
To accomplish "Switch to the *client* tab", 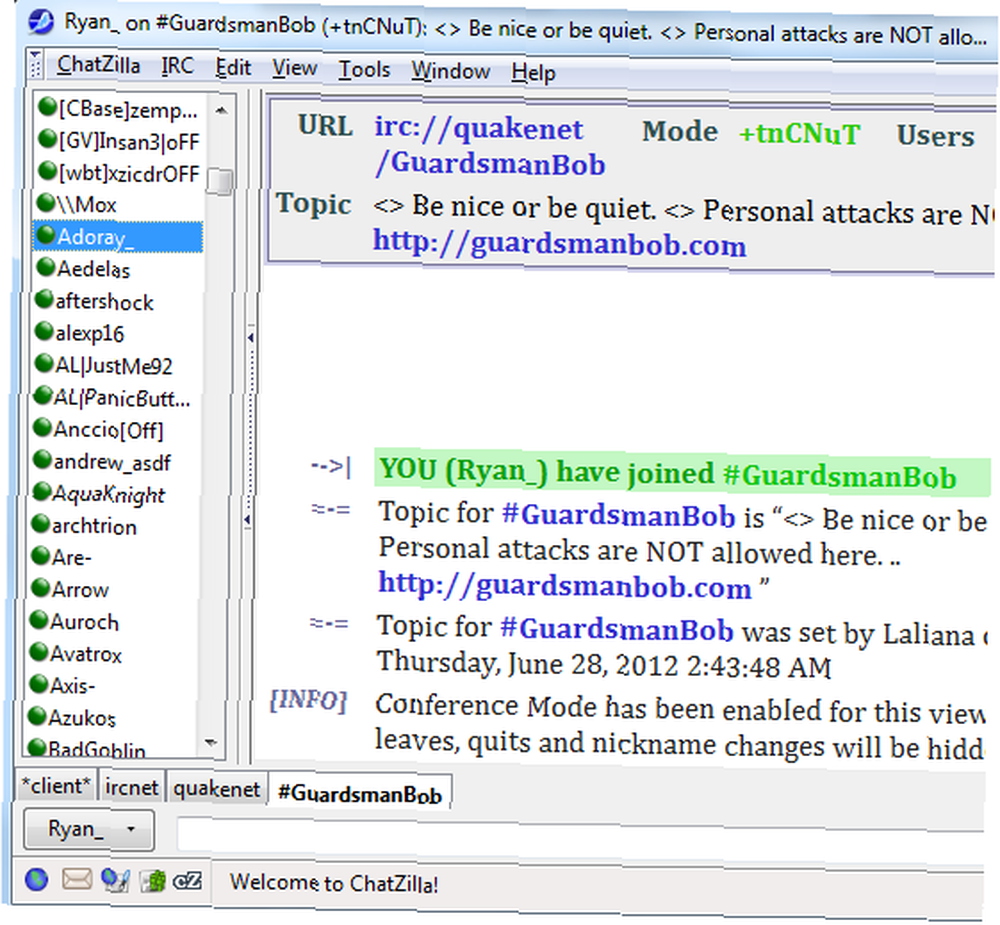I will [56, 785].
